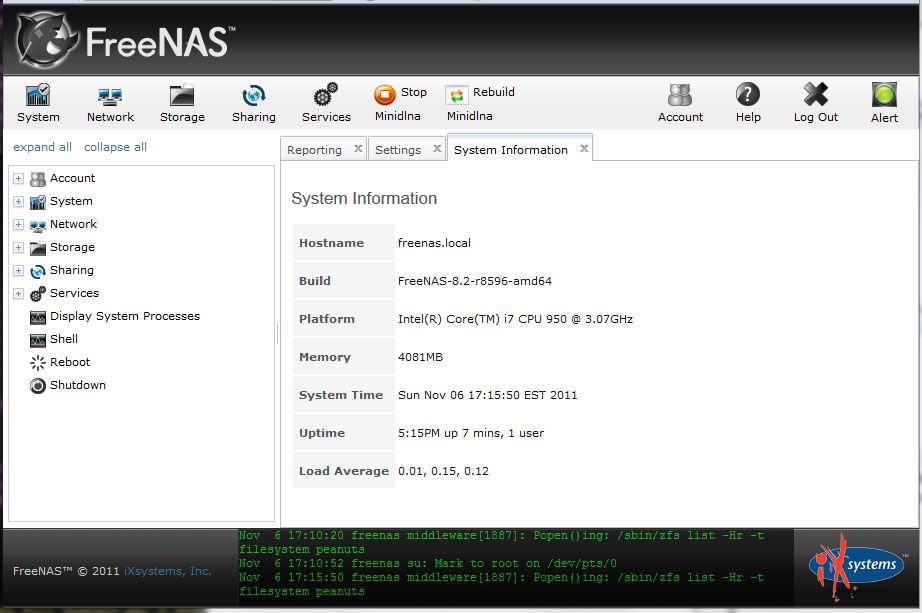Check the green Alert indicator
This screenshot has width=922, height=613.
point(884,103)
